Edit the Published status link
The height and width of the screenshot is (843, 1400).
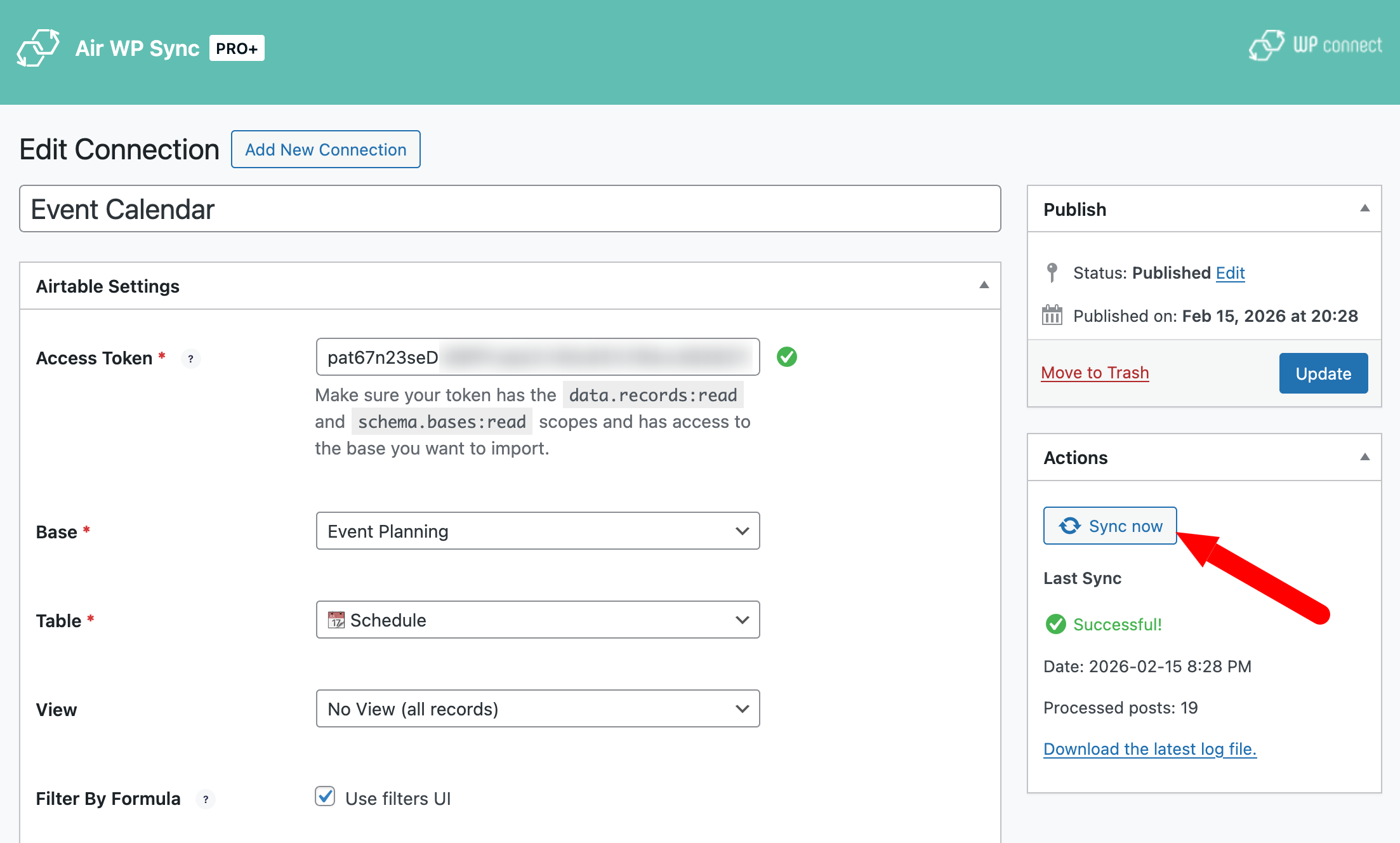(1231, 273)
